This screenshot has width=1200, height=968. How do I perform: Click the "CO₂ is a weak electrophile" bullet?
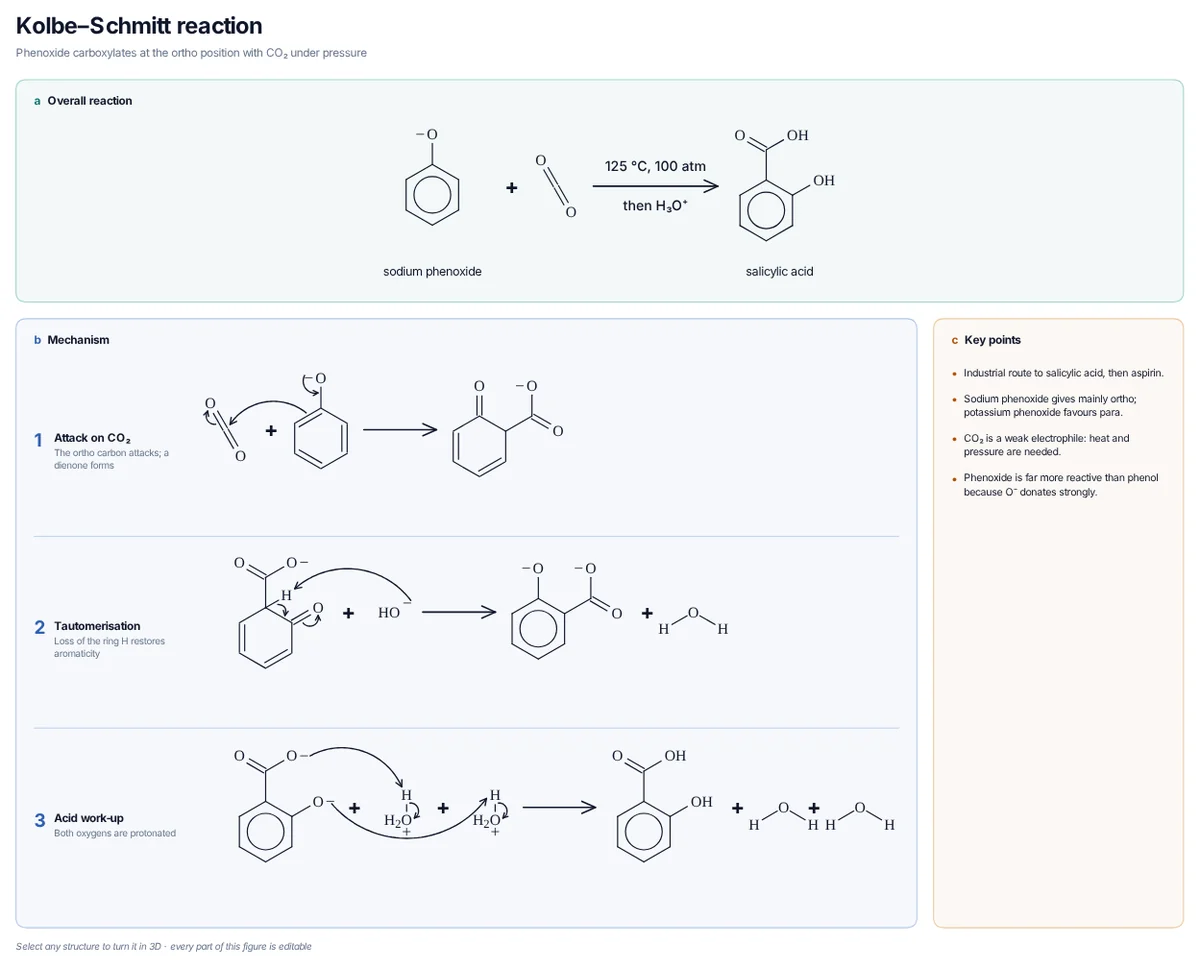point(1046,445)
